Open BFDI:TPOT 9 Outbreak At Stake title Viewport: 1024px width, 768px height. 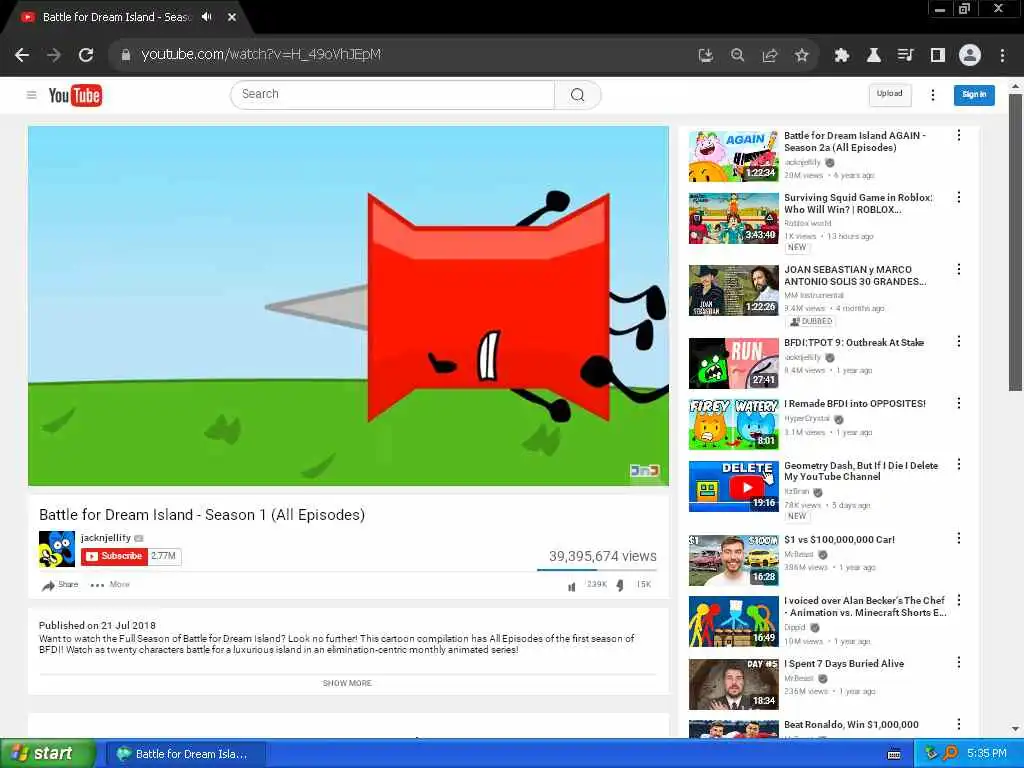854,342
